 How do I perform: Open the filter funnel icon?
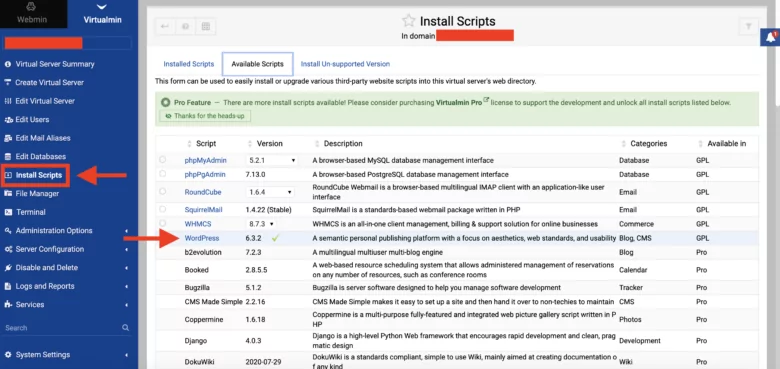[x=748, y=27]
